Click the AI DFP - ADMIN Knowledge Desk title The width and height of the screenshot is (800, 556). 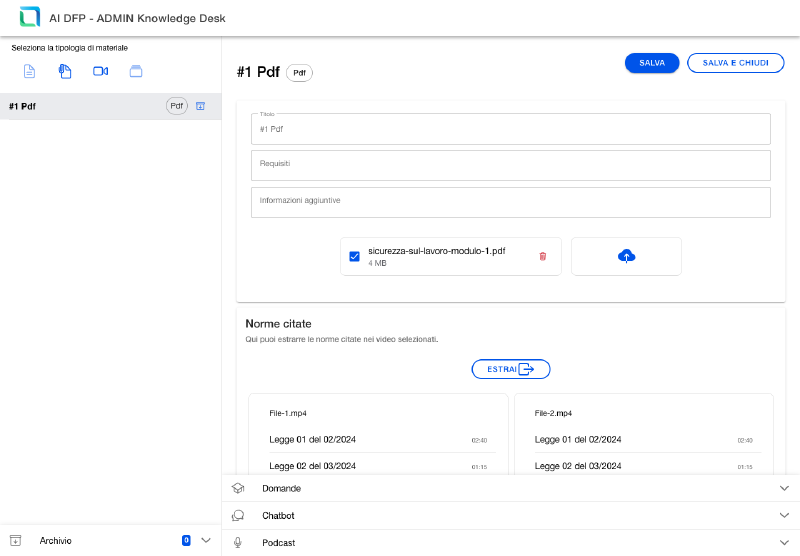(137, 18)
